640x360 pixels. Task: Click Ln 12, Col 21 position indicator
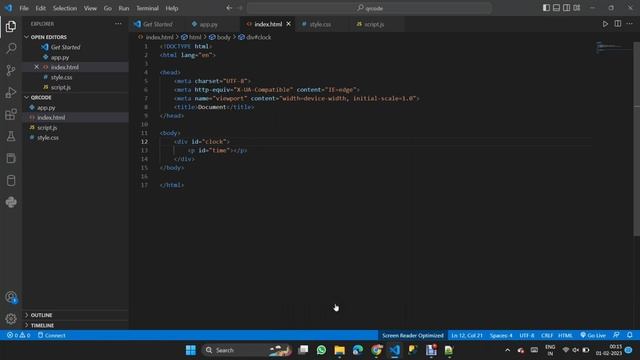pyautogui.click(x=467, y=335)
